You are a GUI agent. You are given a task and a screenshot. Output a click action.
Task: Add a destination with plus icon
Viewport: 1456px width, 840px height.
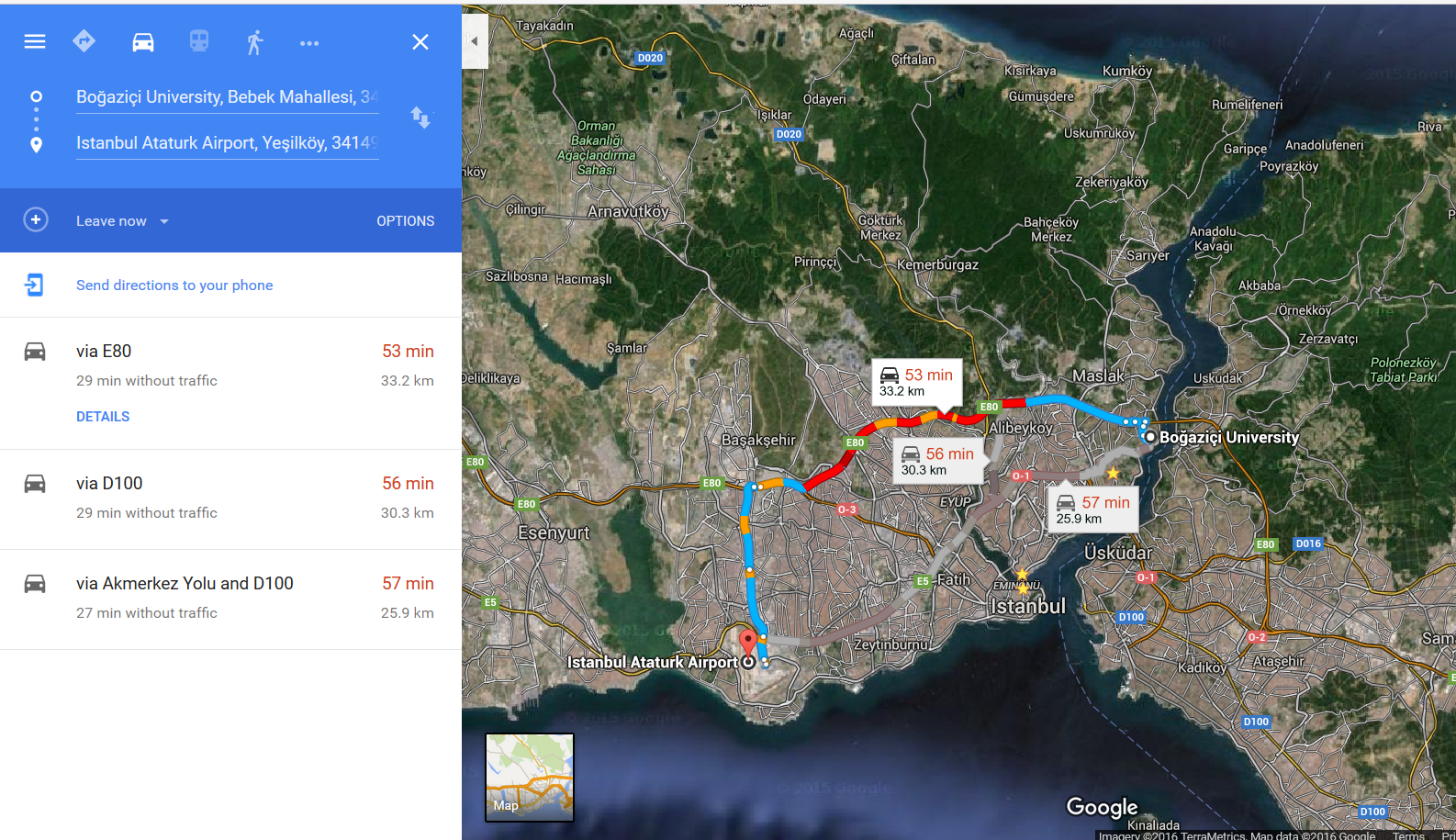tap(36, 220)
